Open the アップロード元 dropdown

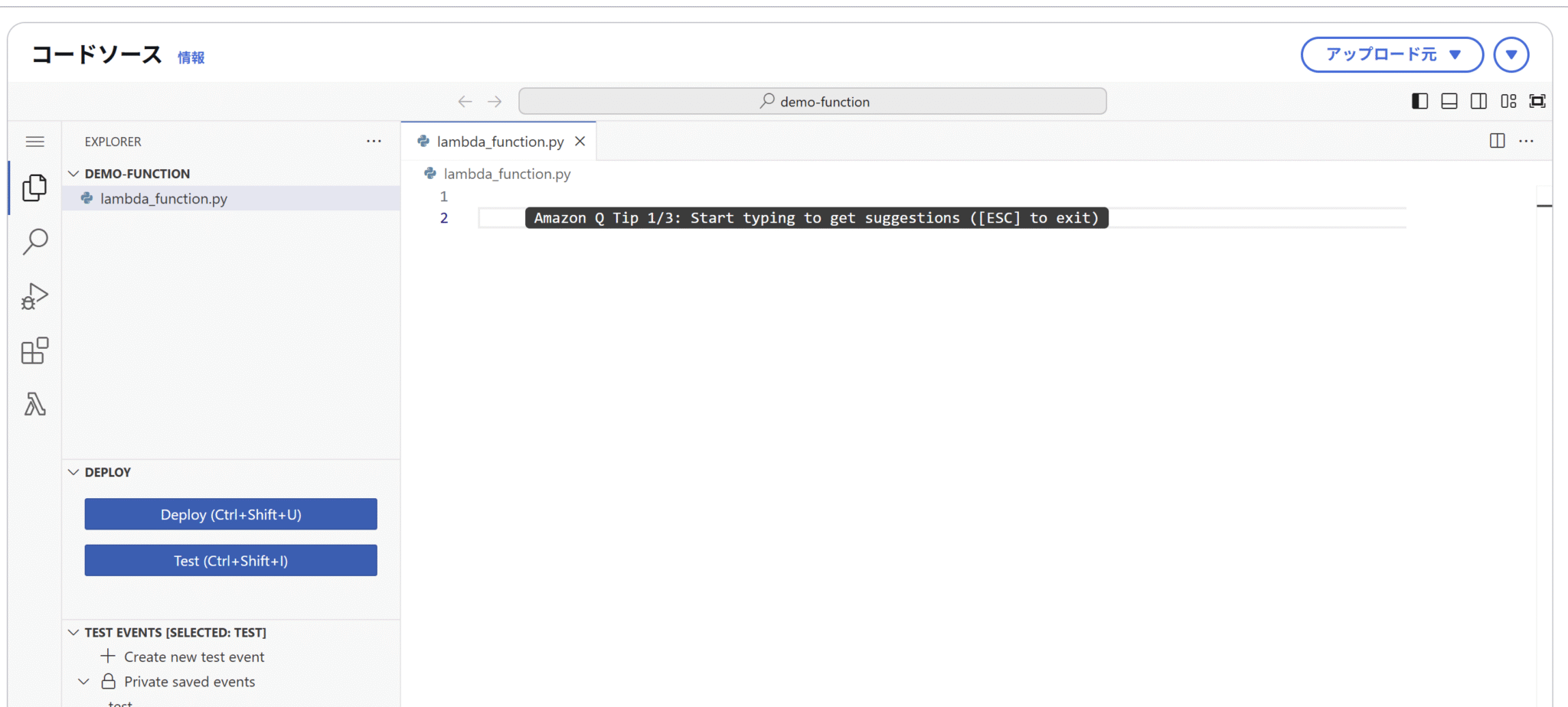point(1391,54)
